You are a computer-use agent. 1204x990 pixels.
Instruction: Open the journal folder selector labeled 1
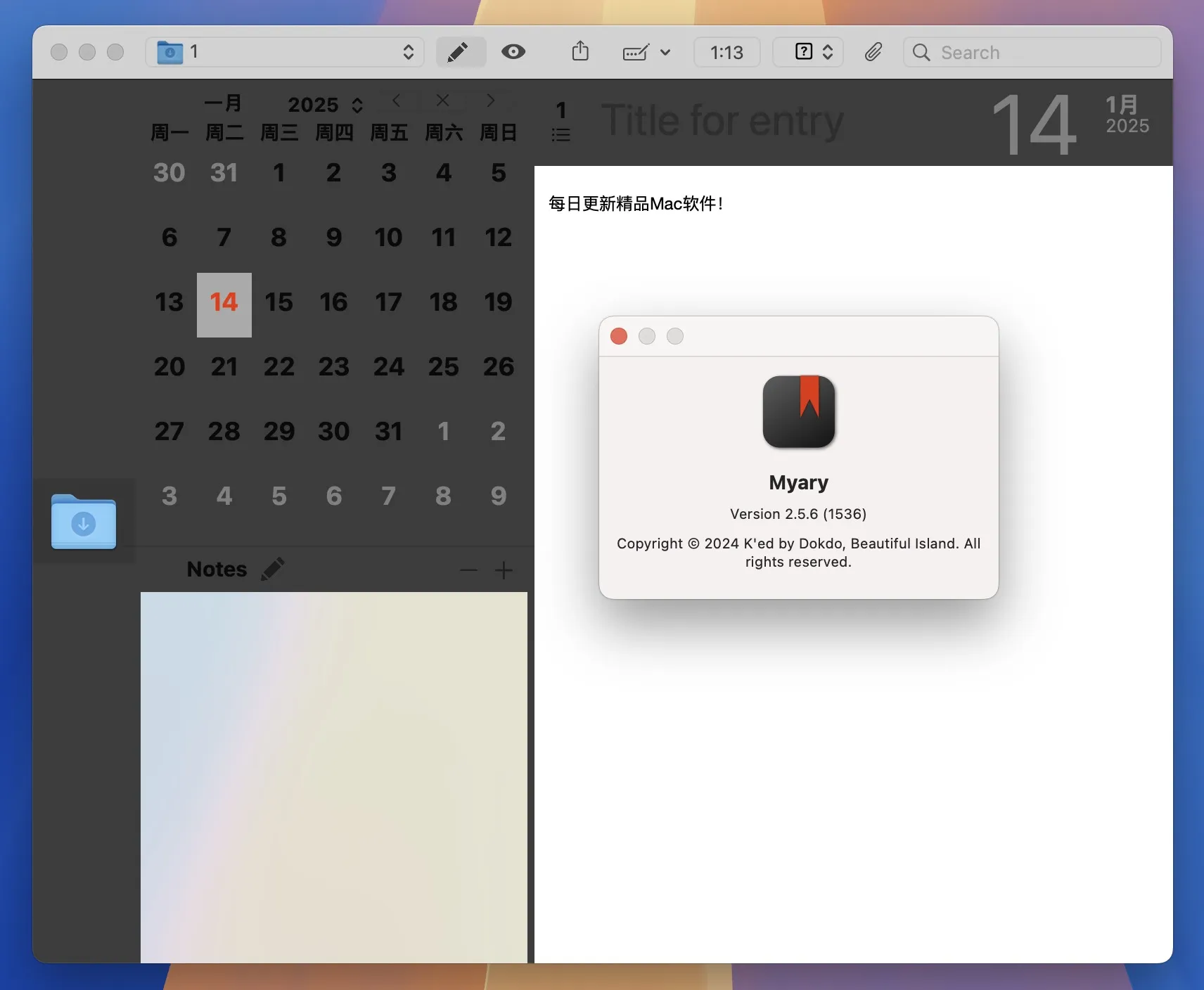click(x=285, y=52)
